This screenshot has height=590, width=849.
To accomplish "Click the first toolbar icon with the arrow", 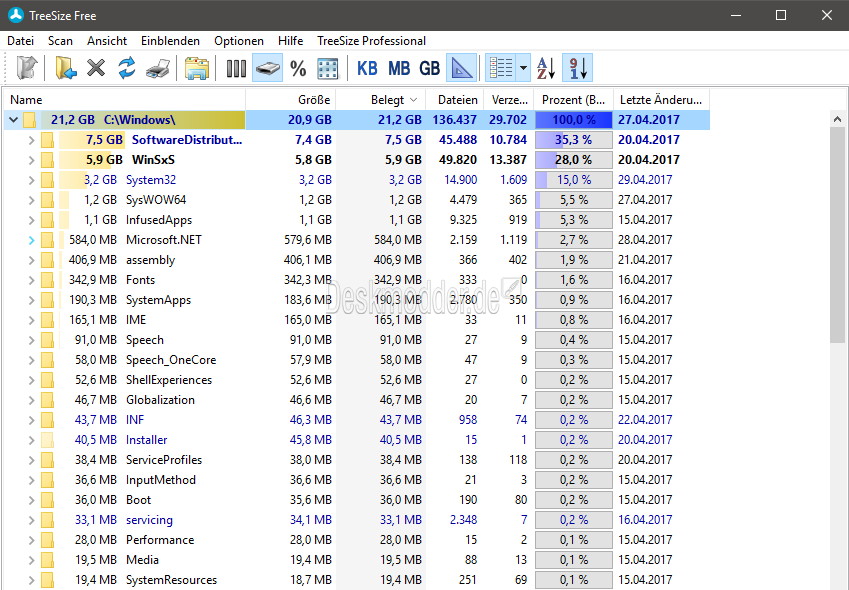I will (27, 68).
